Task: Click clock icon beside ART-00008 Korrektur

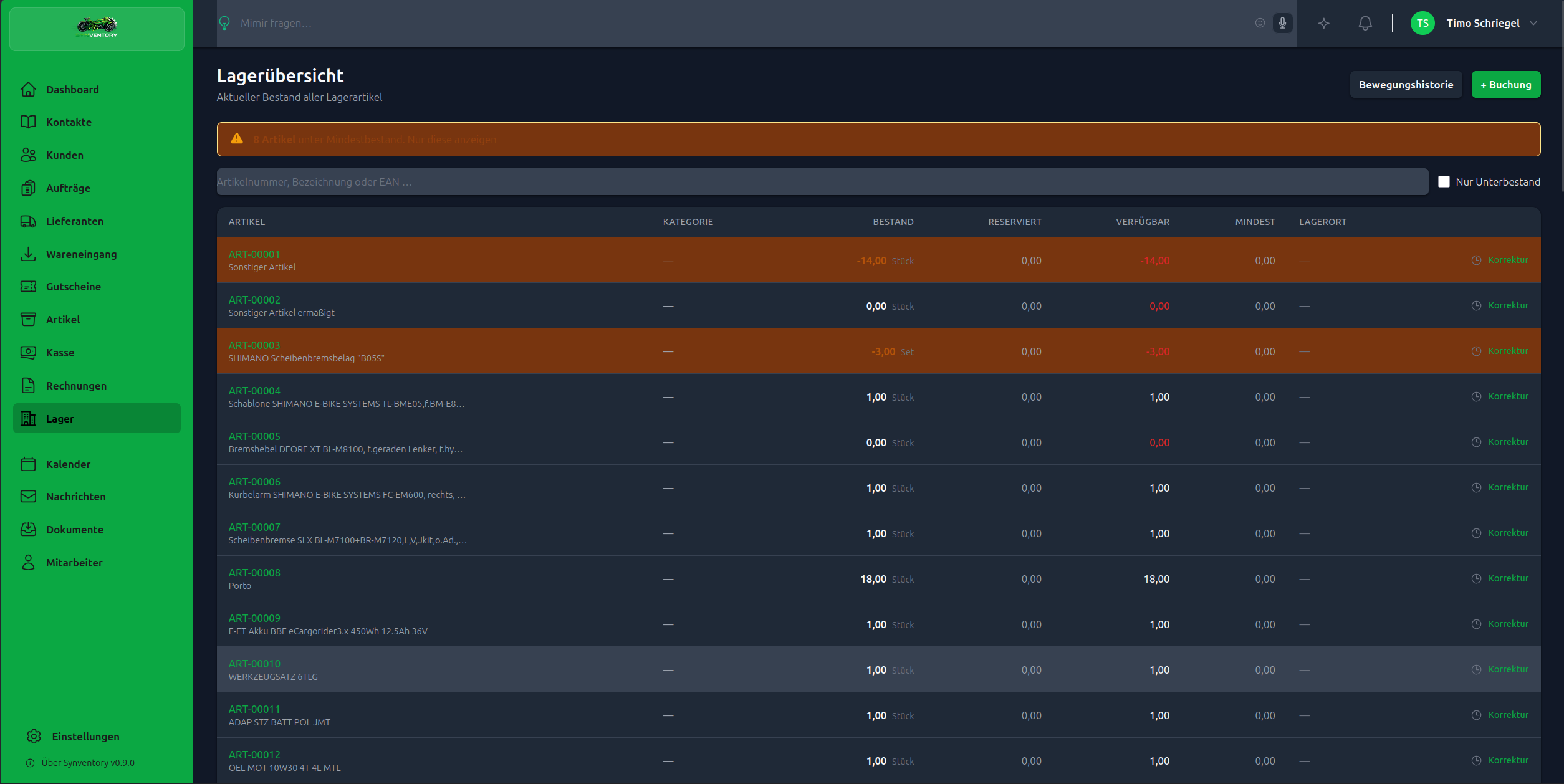Action: coord(1476,578)
